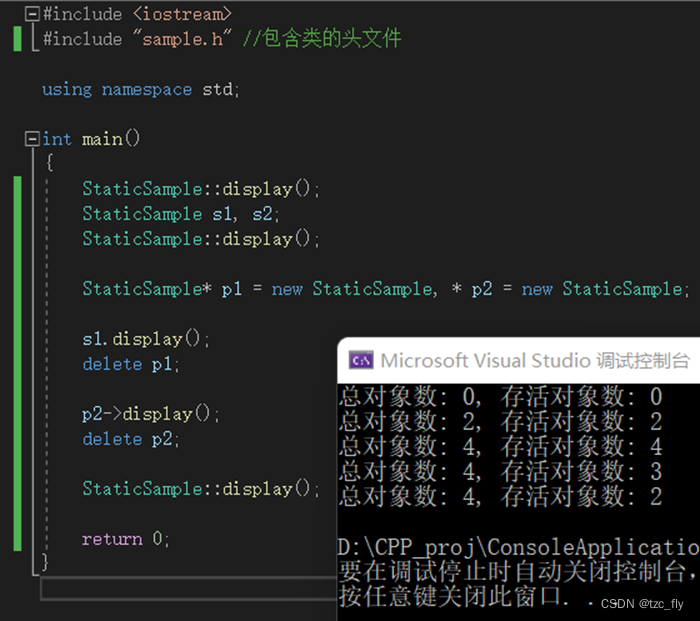Viewport: 700px width, 621px height.
Task: Click the console output line showing 0, 0
Action: 500,396
